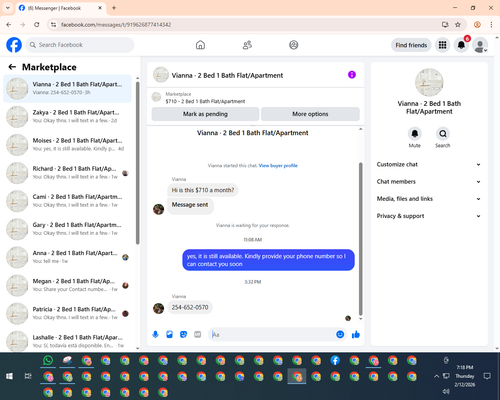
Task: Open a new browser tab
Action: click(114, 8)
